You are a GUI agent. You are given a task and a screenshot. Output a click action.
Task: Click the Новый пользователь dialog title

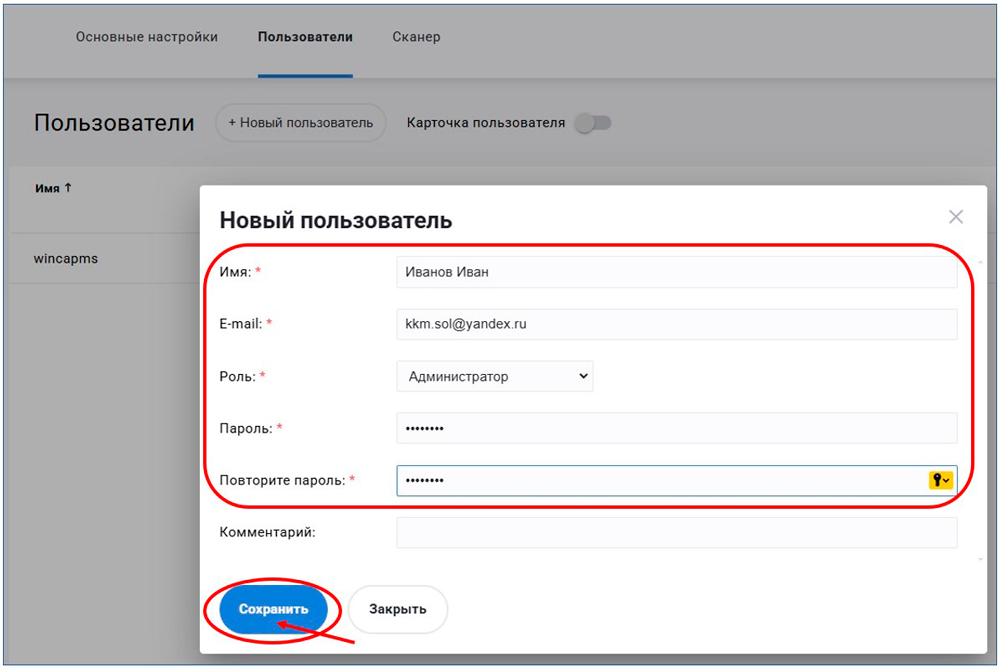click(x=335, y=221)
